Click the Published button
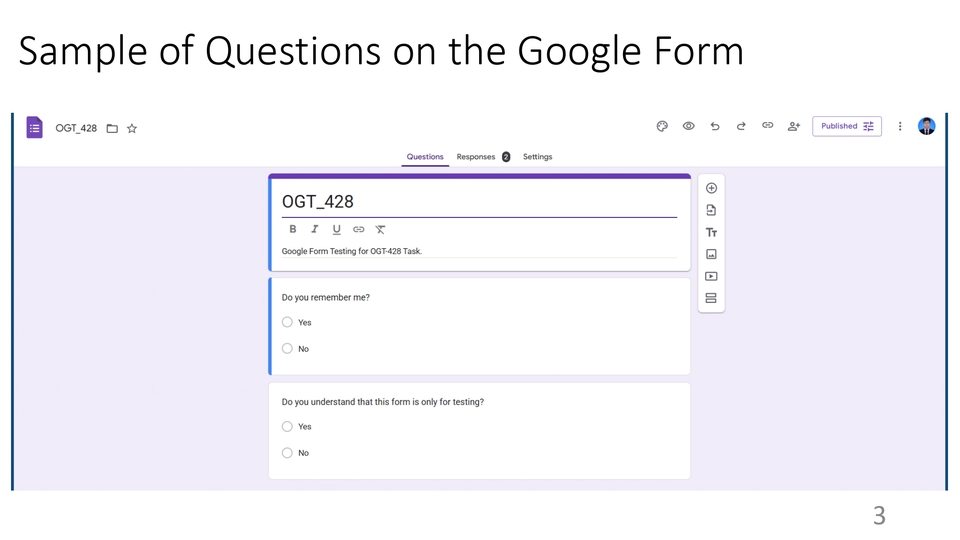This screenshot has height=540, width=960. coord(847,126)
